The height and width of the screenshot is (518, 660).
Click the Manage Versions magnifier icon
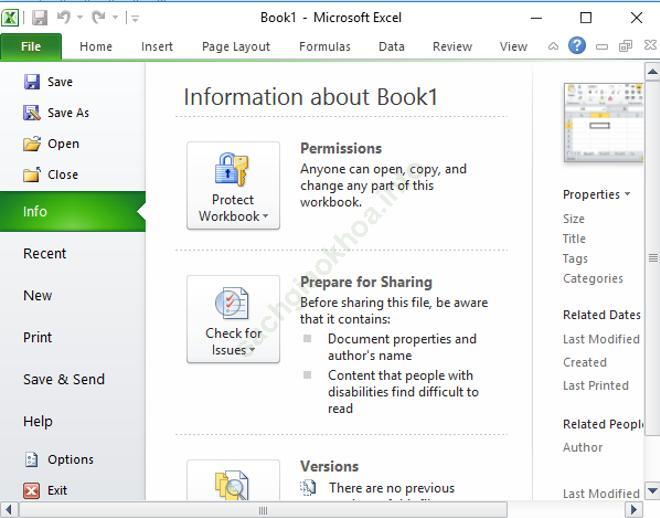point(232,486)
